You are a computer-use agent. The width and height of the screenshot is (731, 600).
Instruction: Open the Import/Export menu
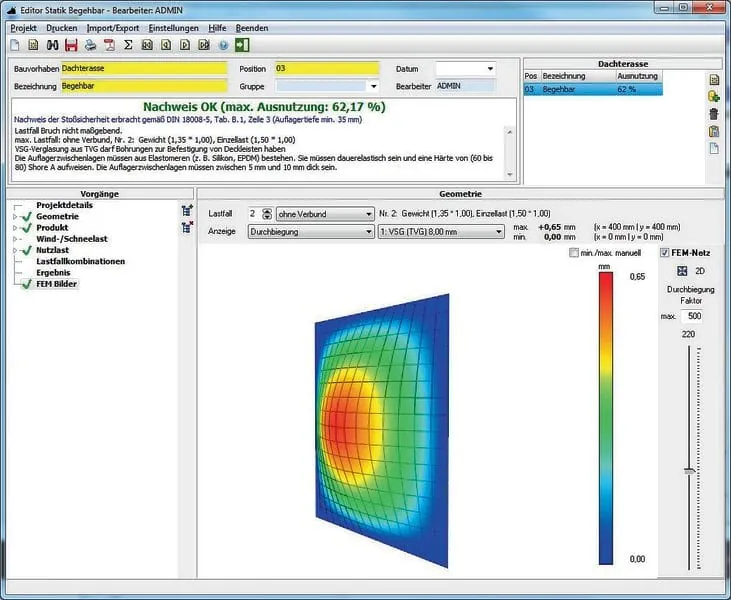[x=112, y=28]
